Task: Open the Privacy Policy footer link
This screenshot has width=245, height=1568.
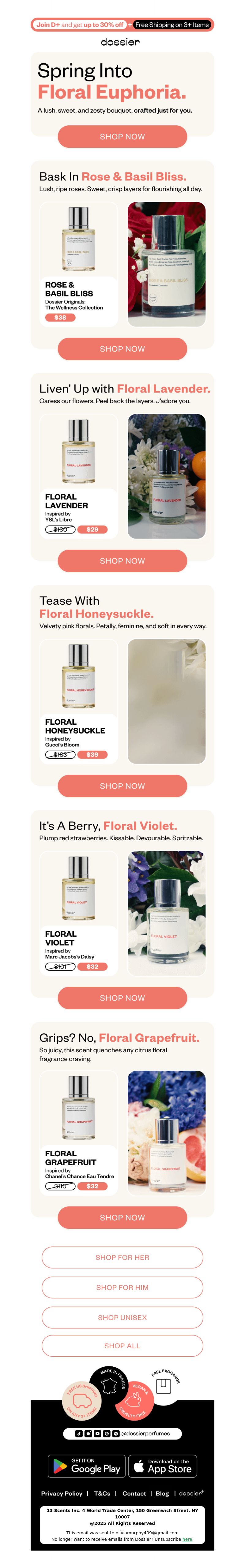Action: [x=62, y=1492]
